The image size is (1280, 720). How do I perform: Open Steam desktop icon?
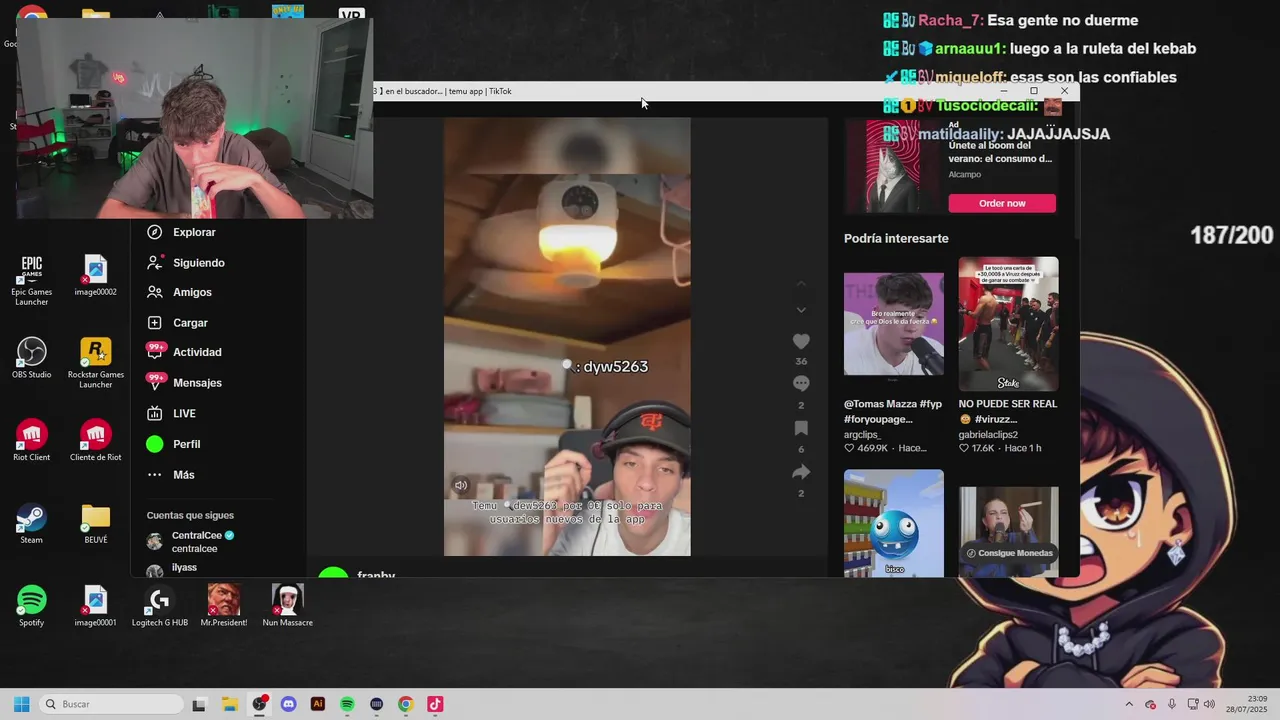click(32, 523)
